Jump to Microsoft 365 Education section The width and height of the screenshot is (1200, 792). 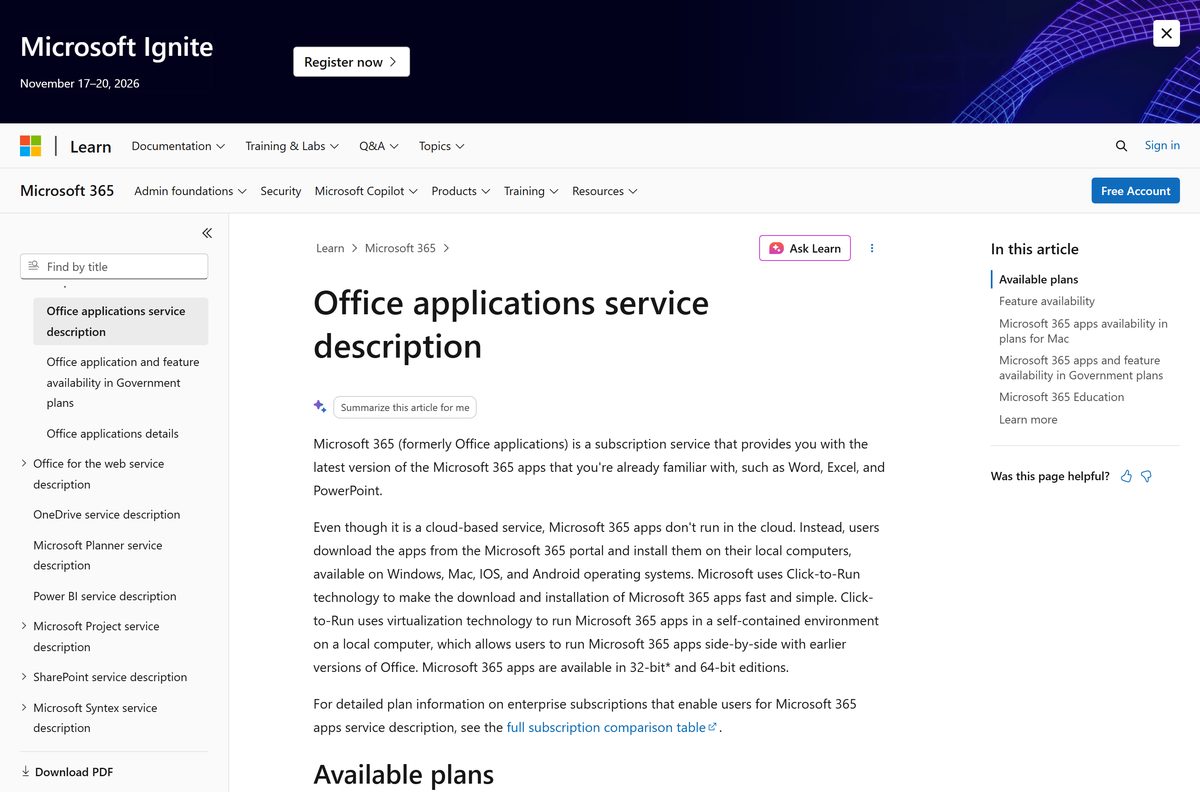click(x=1061, y=397)
